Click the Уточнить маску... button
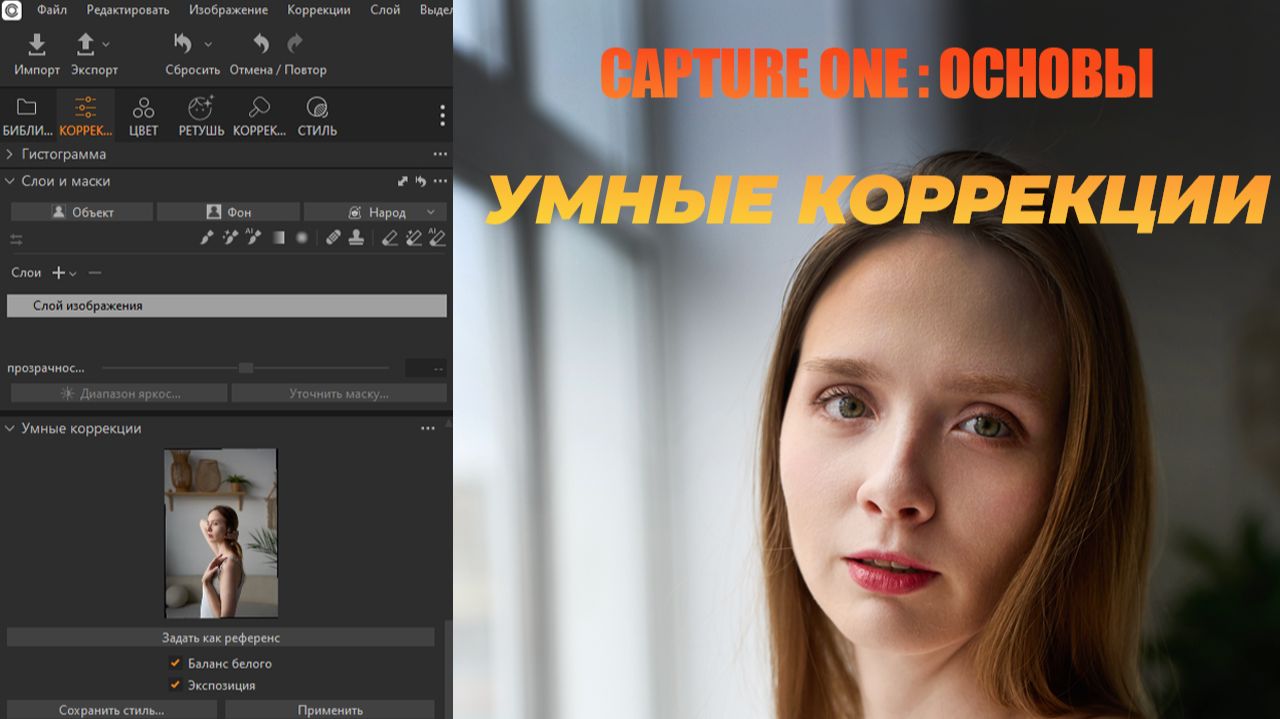 tap(339, 394)
